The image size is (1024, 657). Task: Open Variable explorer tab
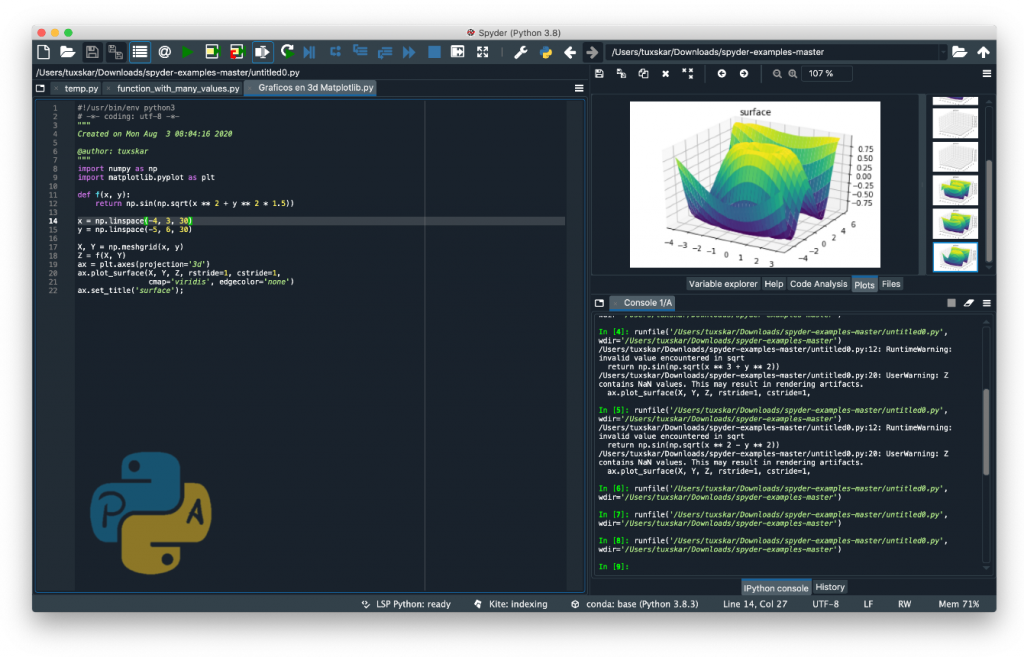723,284
